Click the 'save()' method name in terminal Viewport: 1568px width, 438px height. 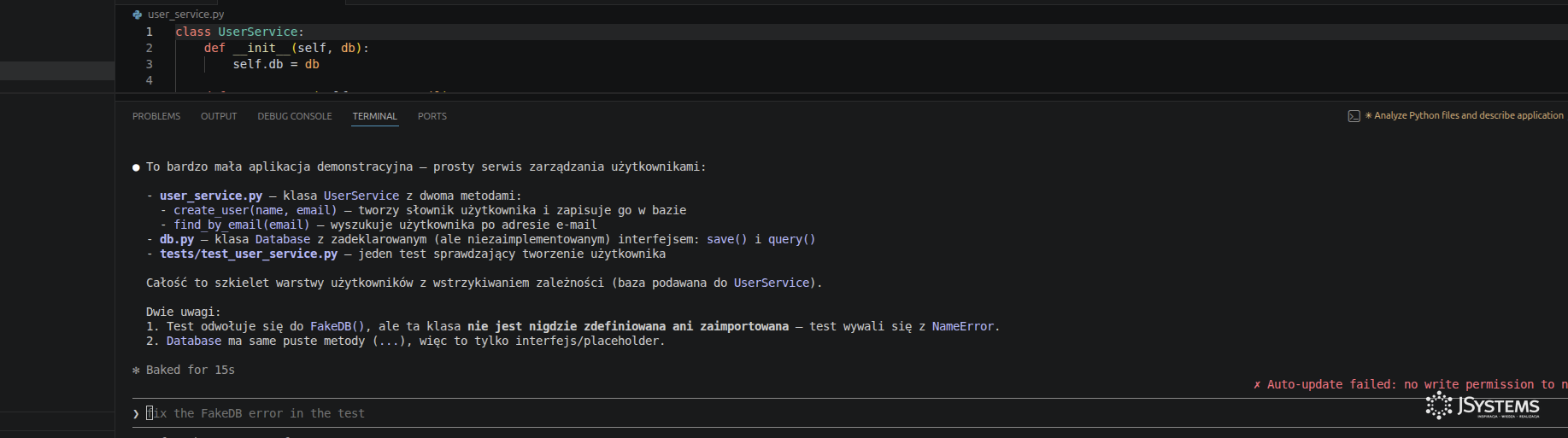[727, 239]
